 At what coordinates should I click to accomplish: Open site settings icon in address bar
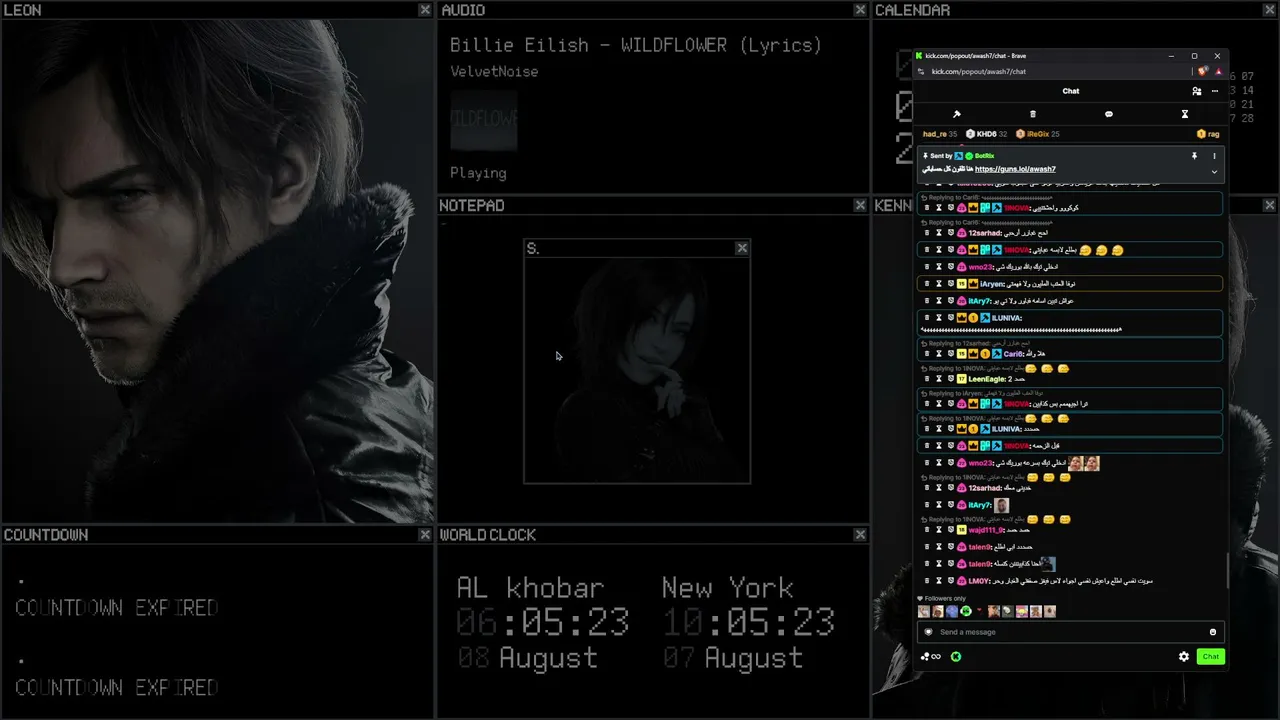[x=921, y=71]
